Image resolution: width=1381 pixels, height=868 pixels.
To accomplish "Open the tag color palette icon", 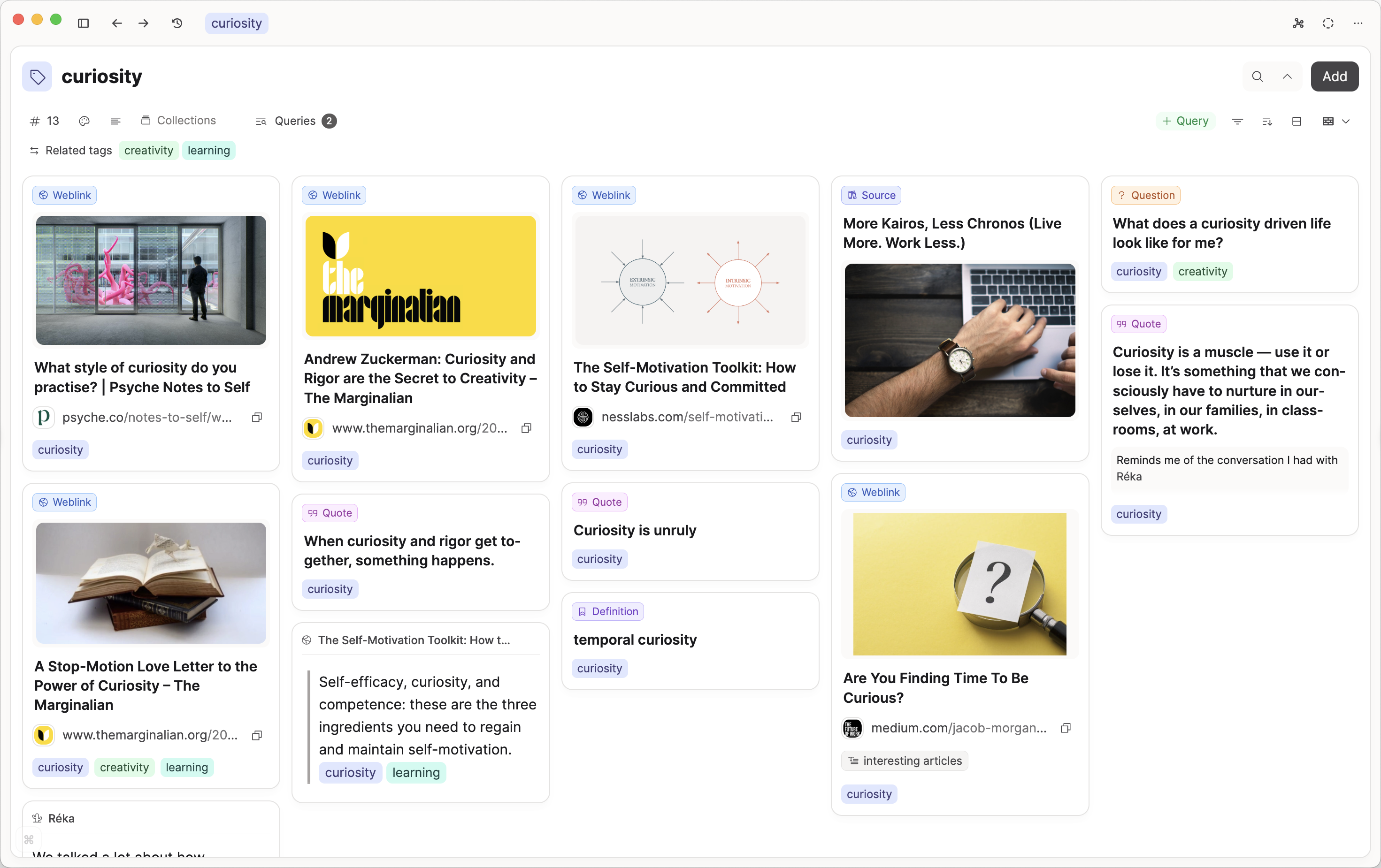I will coord(84,121).
